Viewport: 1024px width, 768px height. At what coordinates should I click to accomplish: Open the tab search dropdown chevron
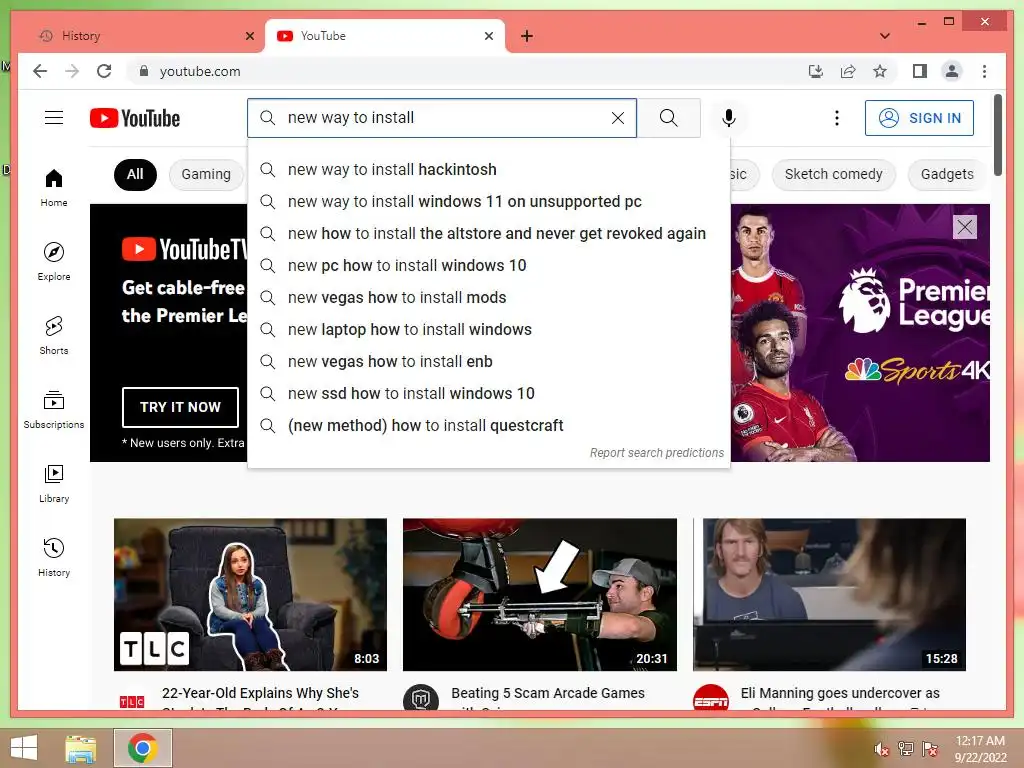pos(884,36)
